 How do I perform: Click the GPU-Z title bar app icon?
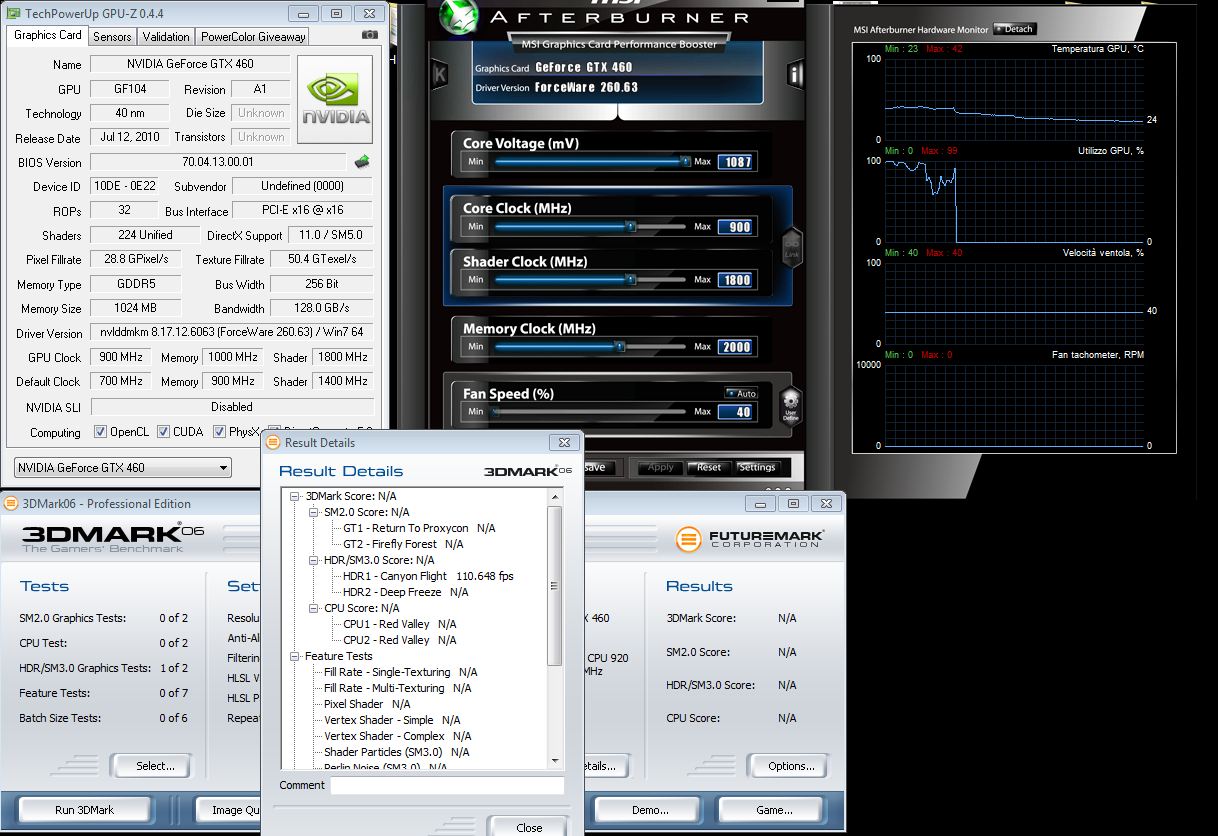click(x=13, y=13)
